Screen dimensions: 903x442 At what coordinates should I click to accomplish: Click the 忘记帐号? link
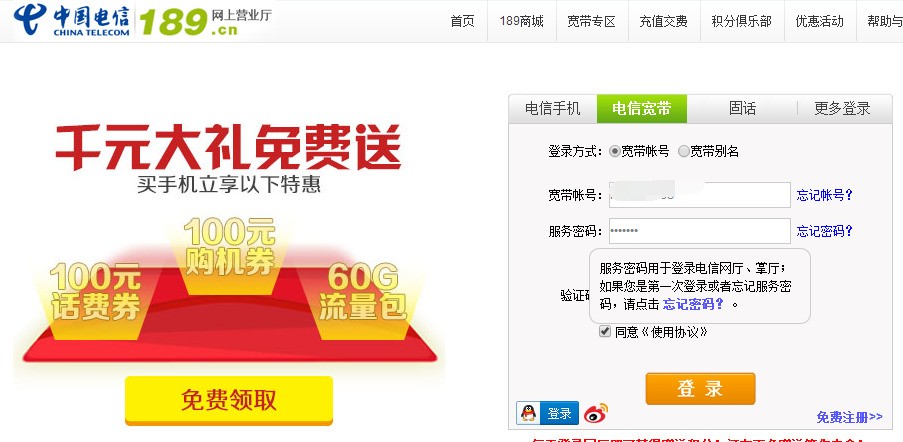[x=824, y=195]
